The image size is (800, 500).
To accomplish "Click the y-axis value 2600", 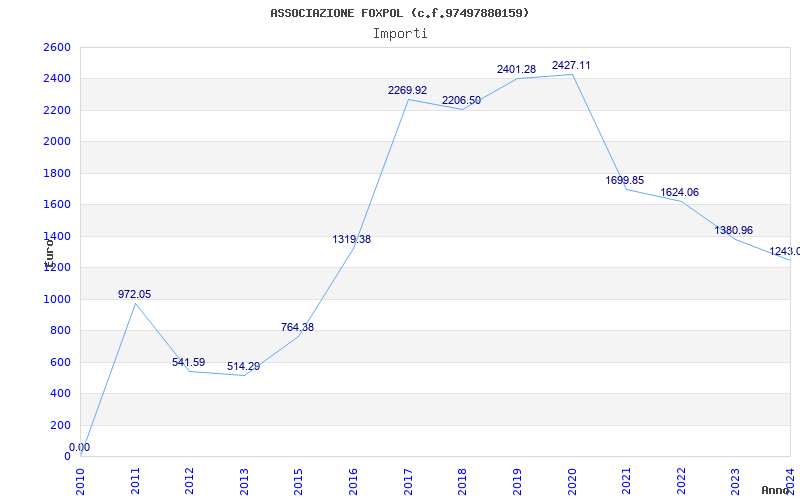I will coord(57,47).
